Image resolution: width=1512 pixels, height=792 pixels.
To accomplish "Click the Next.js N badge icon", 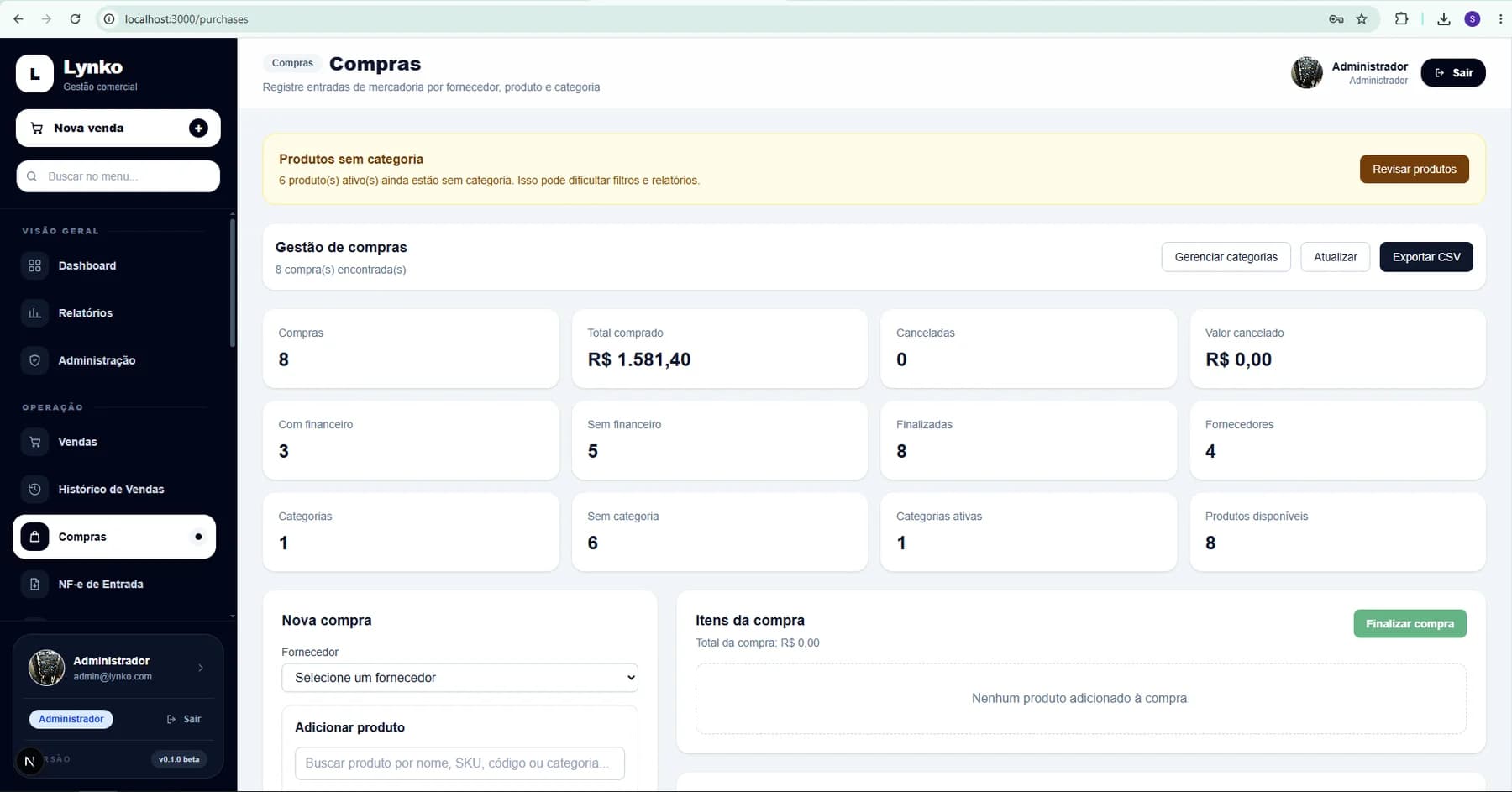I will click(29, 761).
